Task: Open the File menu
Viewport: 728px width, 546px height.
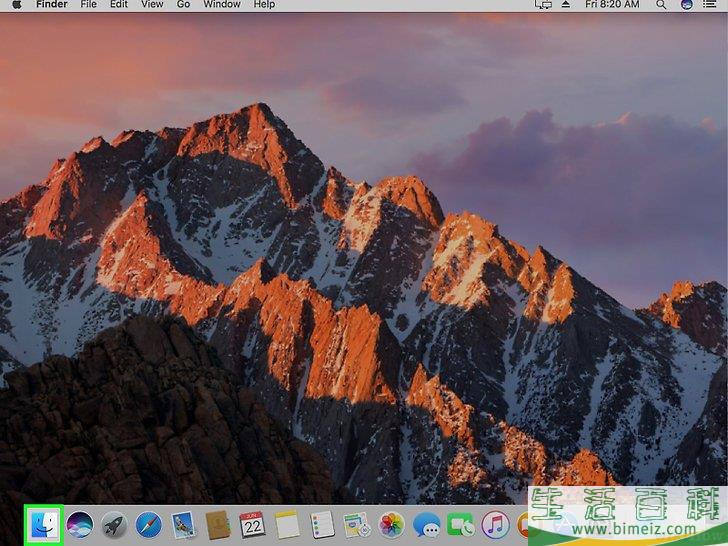Action: point(88,5)
